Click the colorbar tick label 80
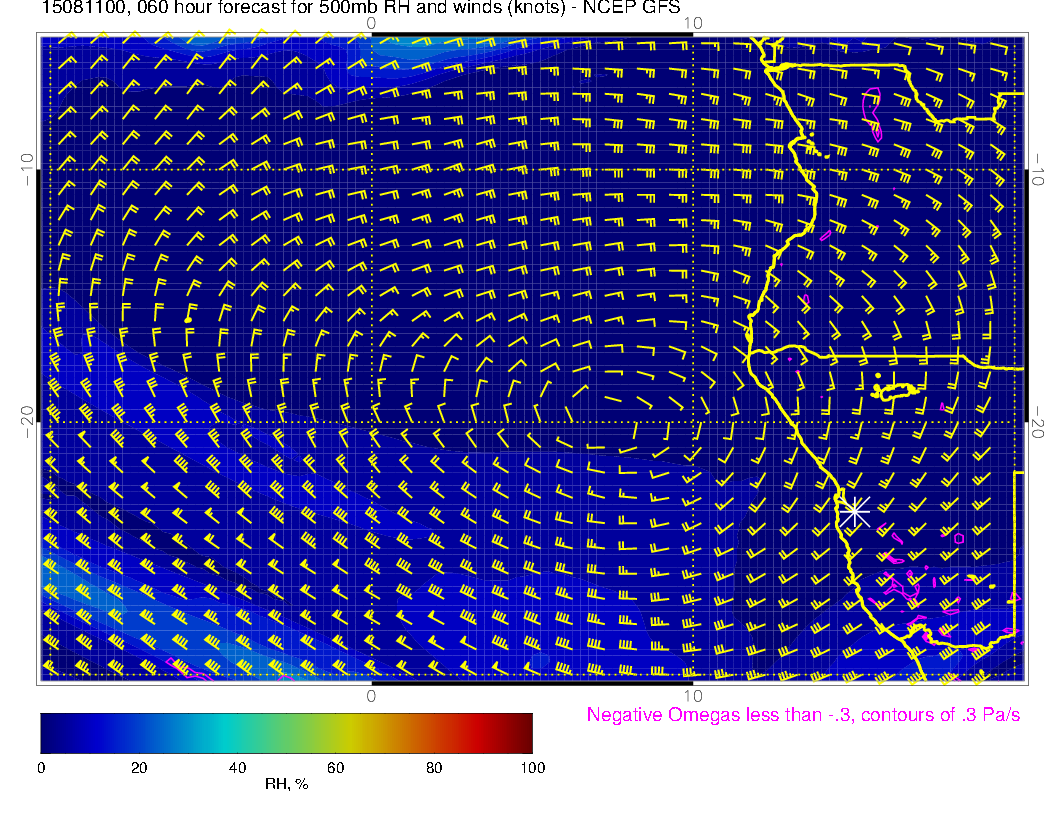Image resolution: width=1056 pixels, height=816 pixels. point(434,768)
